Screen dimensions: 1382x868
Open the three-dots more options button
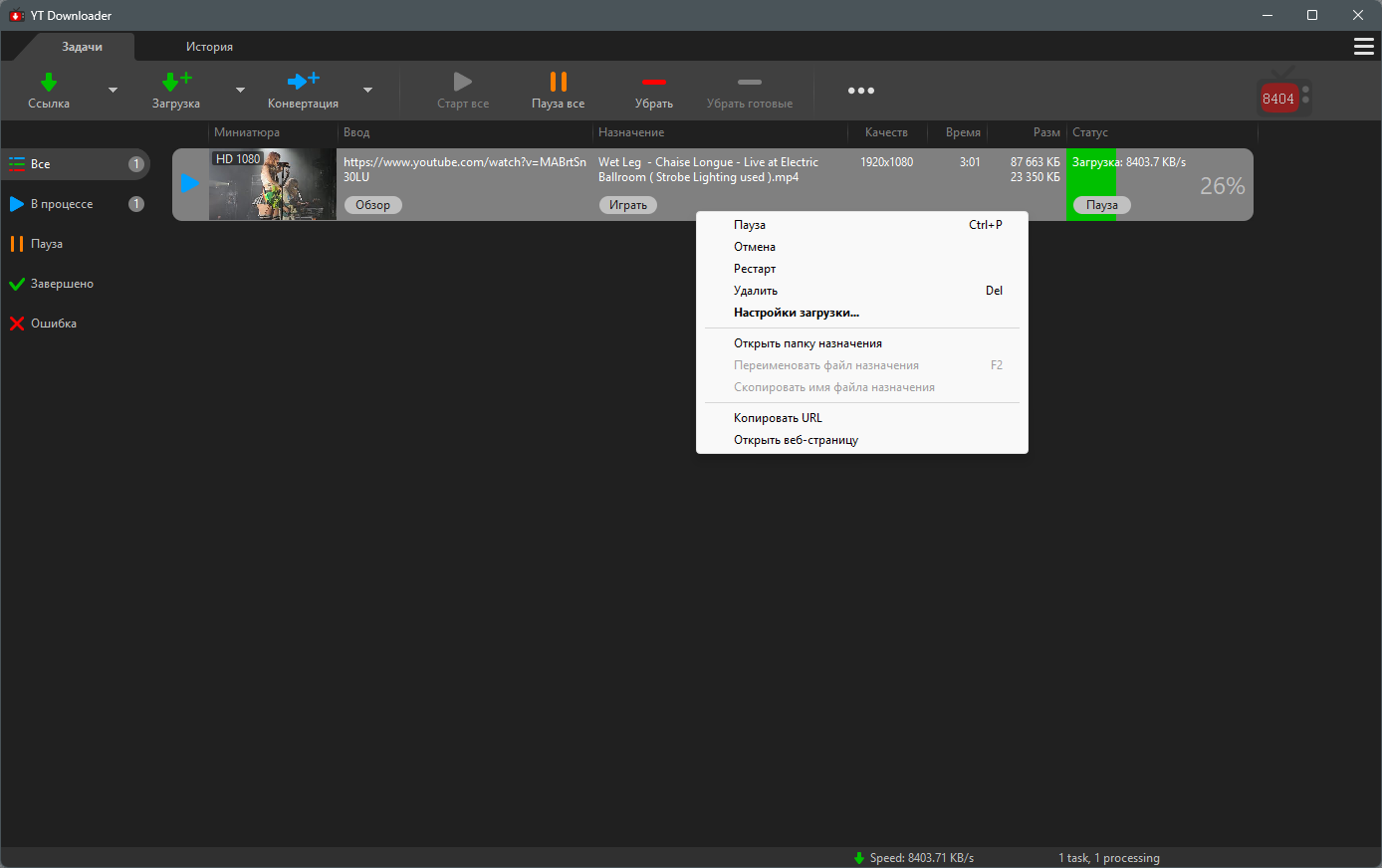(x=861, y=91)
